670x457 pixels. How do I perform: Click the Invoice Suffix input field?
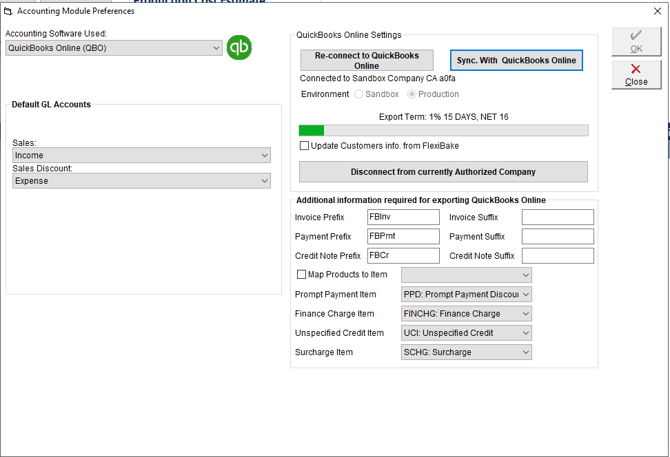pos(558,217)
